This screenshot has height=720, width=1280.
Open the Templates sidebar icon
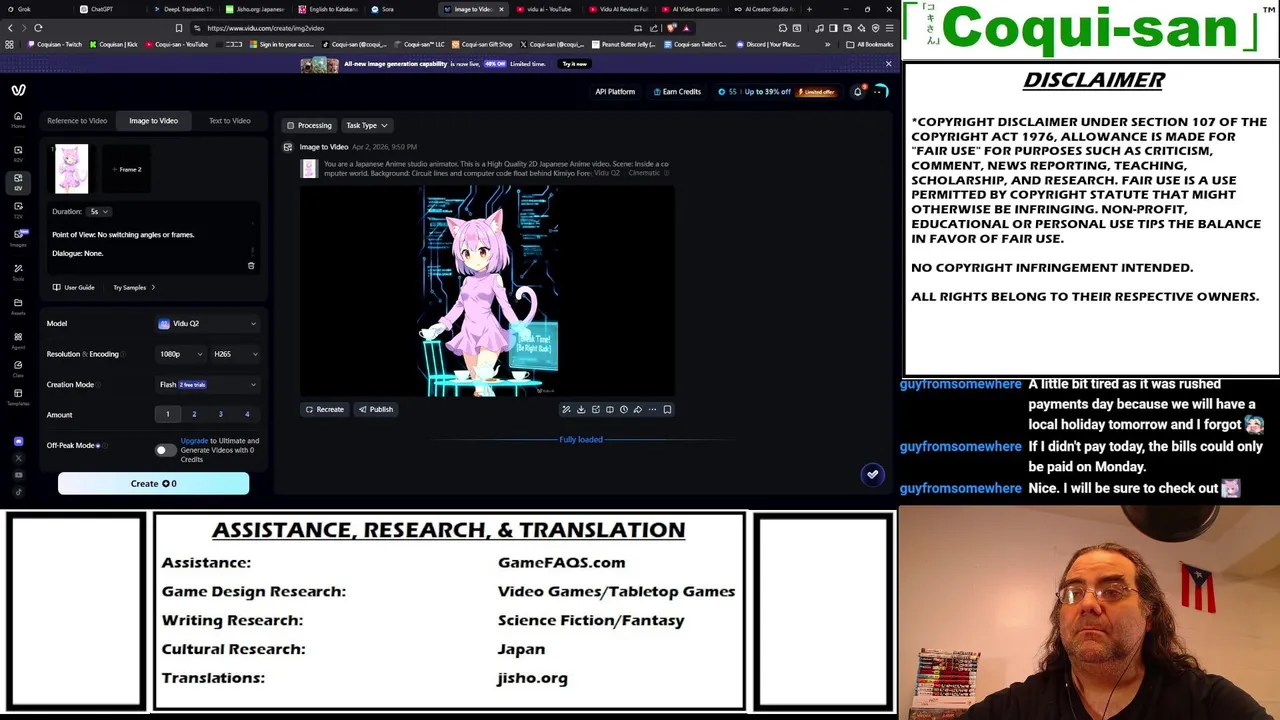coord(18,396)
